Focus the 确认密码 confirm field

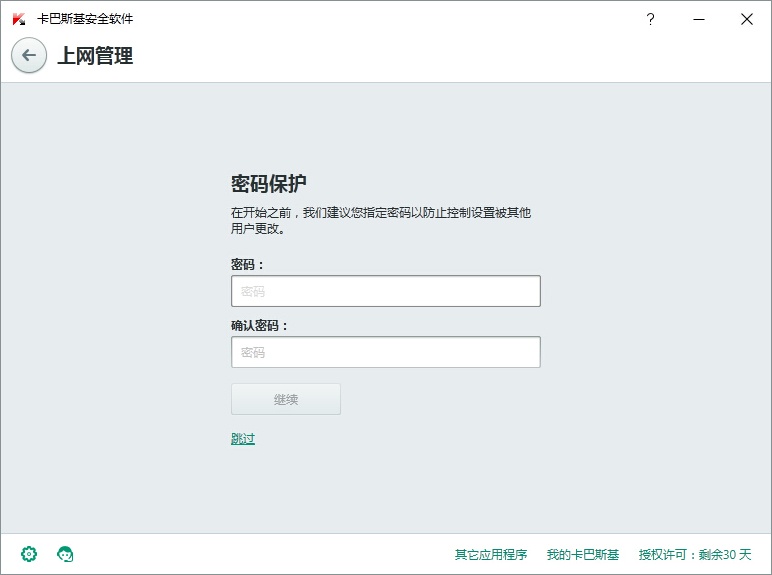click(x=386, y=352)
